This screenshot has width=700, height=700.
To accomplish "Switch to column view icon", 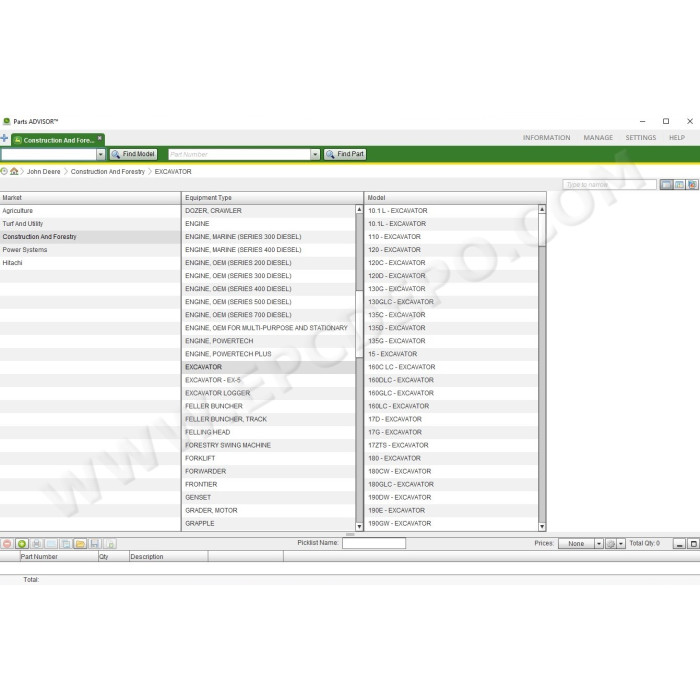I will 679,184.
